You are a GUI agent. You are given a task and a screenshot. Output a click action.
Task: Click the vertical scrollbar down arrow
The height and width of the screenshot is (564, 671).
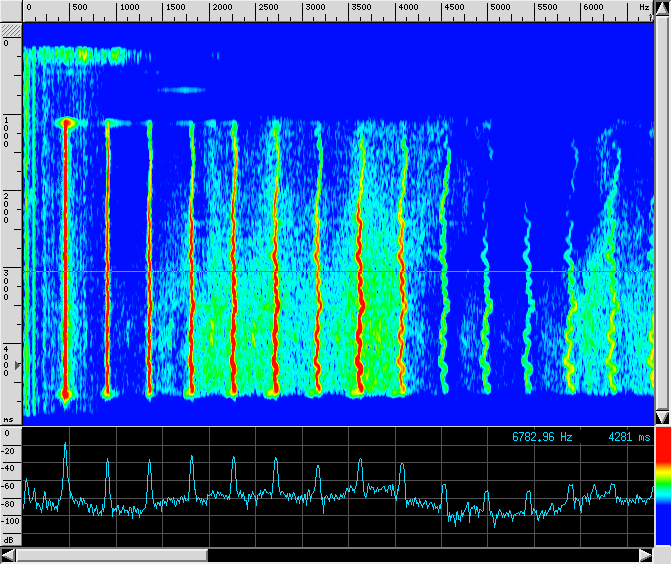click(x=661, y=416)
